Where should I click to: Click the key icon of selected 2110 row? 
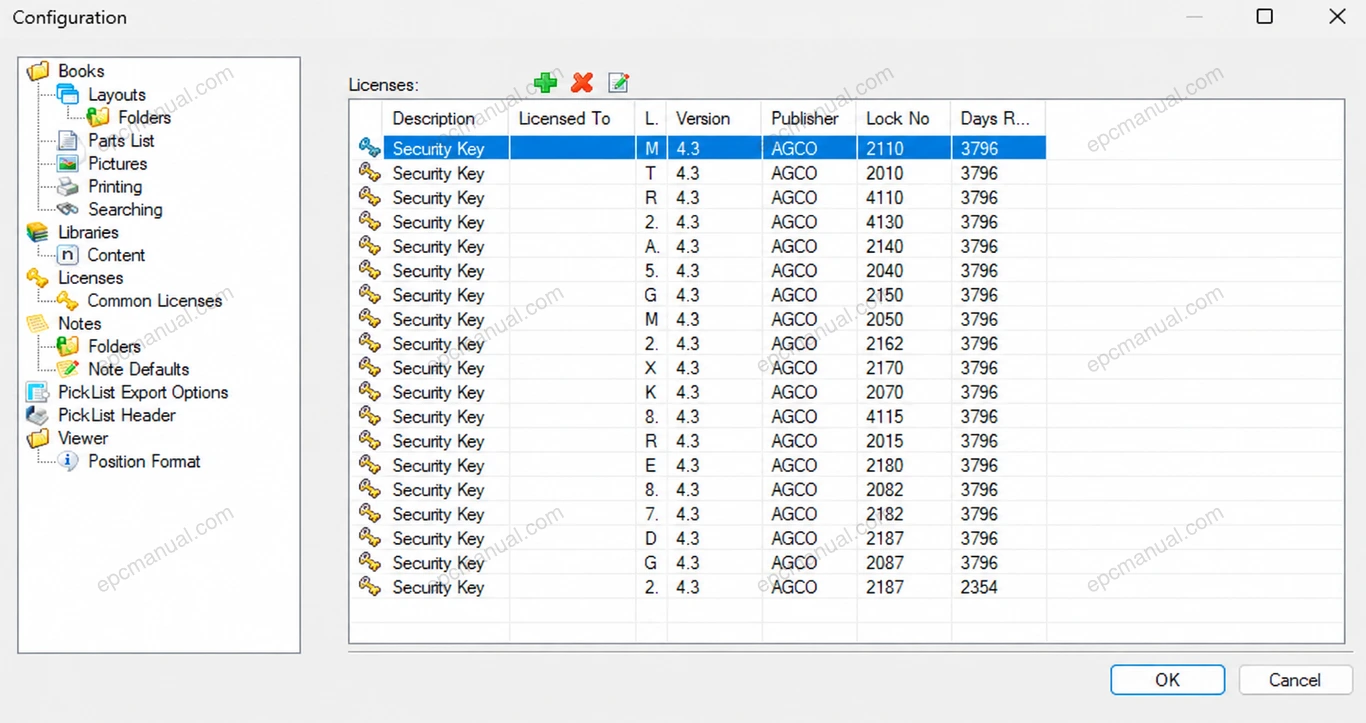(x=370, y=148)
